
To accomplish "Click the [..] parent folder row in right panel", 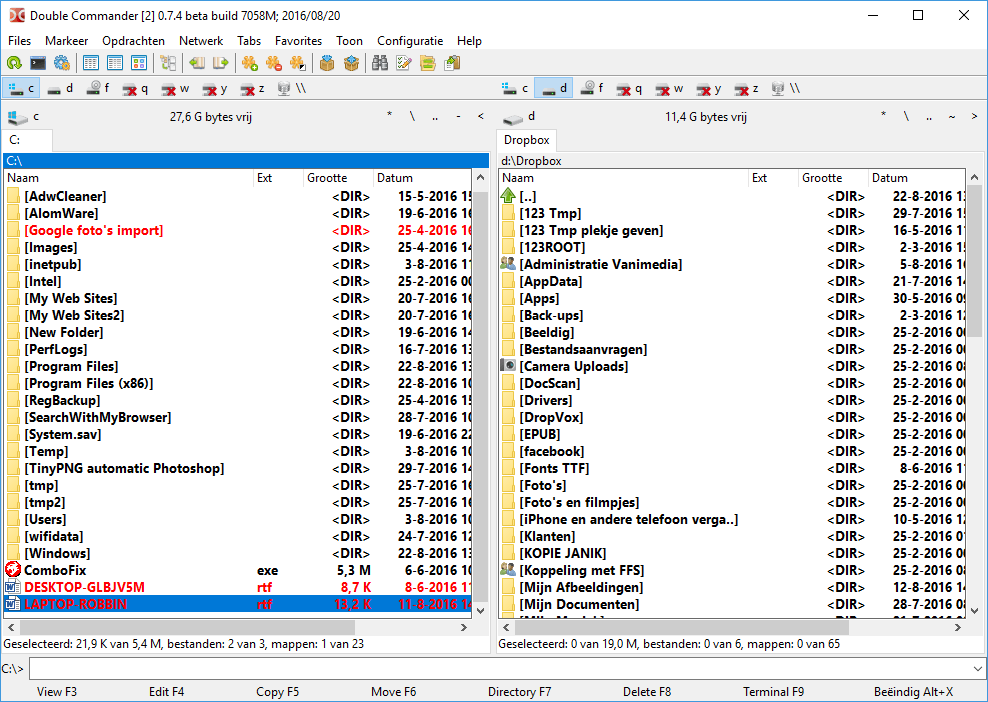I will point(732,196).
